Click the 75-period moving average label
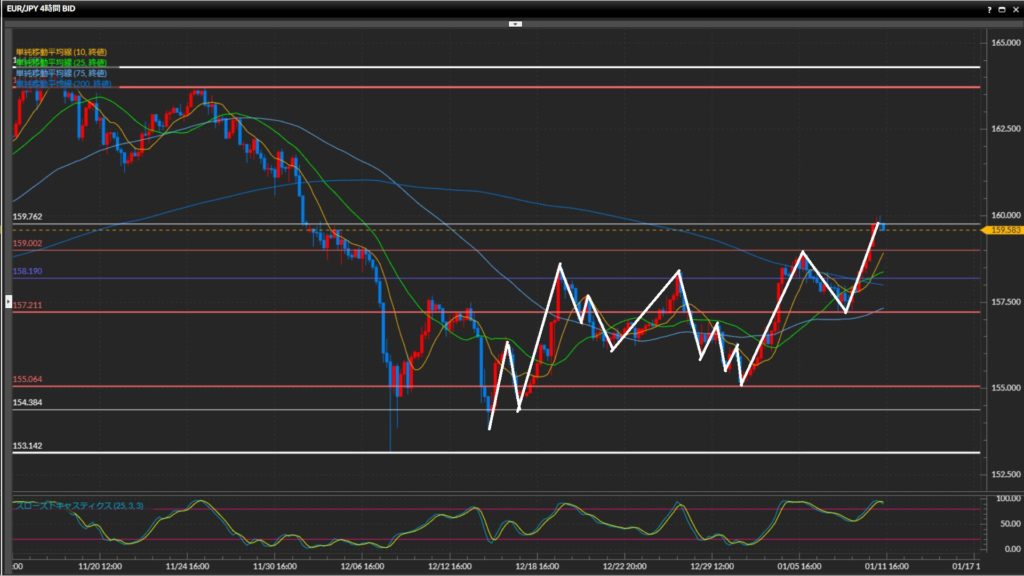The image size is (1024, 576). tap(61, 73)
